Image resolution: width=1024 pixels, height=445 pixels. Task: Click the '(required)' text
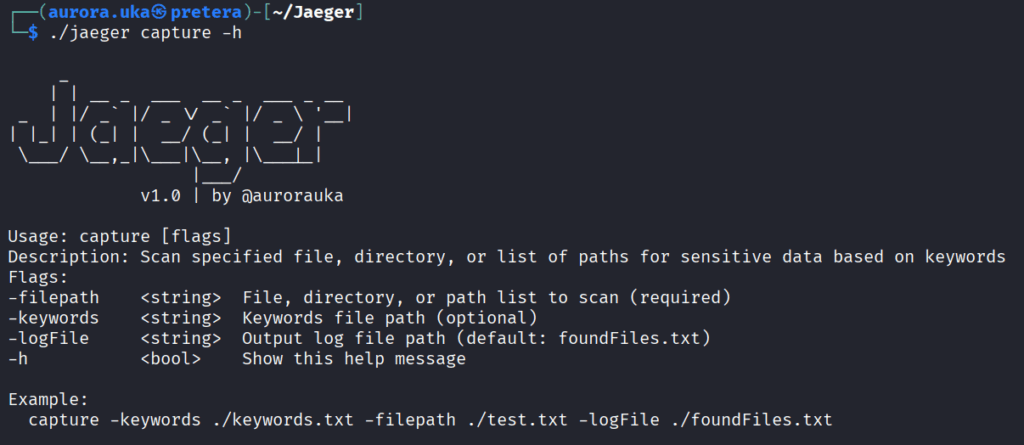(686, 297)
